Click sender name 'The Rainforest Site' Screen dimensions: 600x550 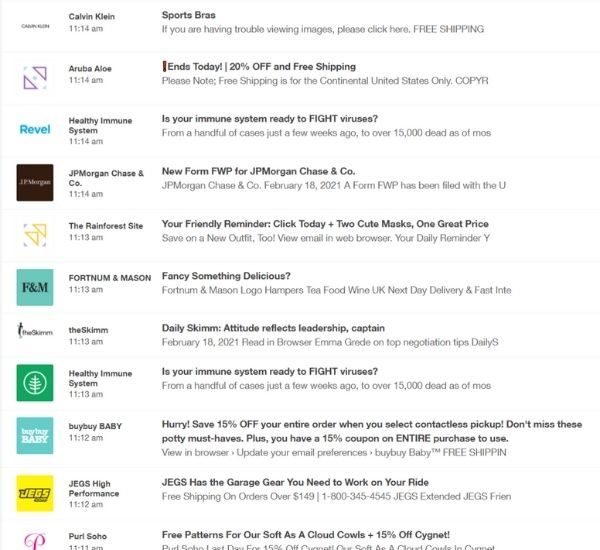(x=106, y=226)
